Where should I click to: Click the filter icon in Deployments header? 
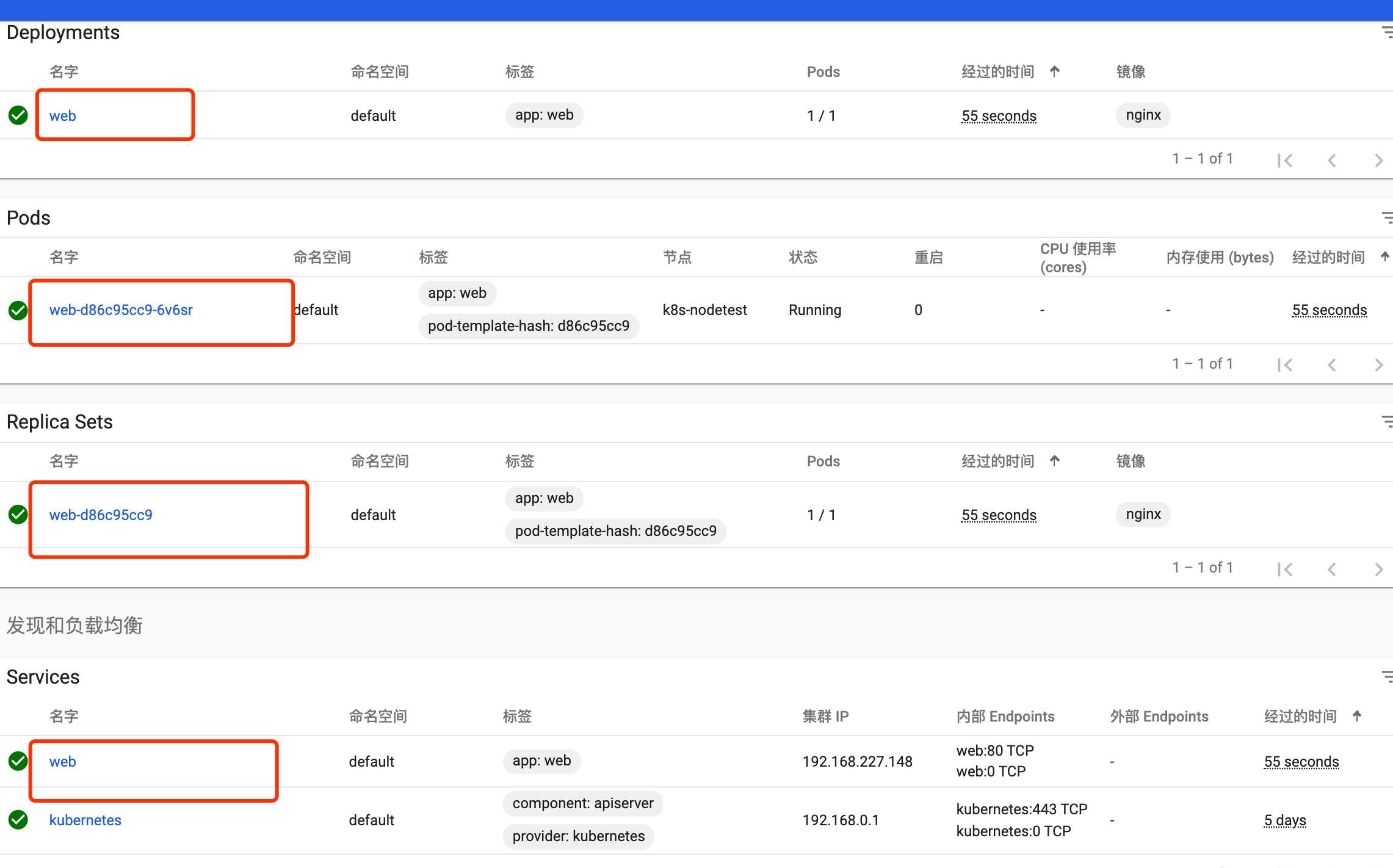[1386, 32]
